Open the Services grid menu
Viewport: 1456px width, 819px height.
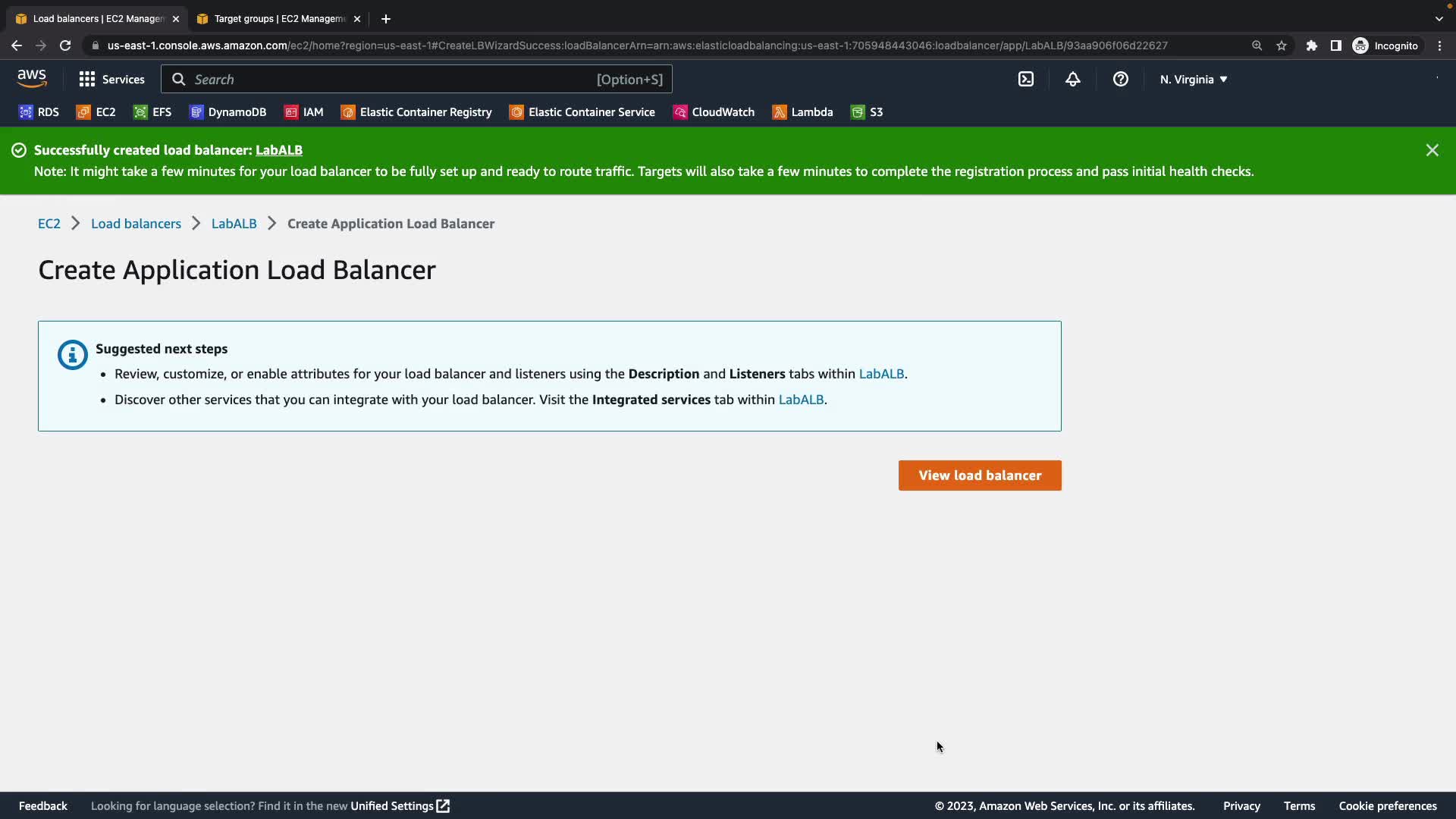[x=111, y=79]
